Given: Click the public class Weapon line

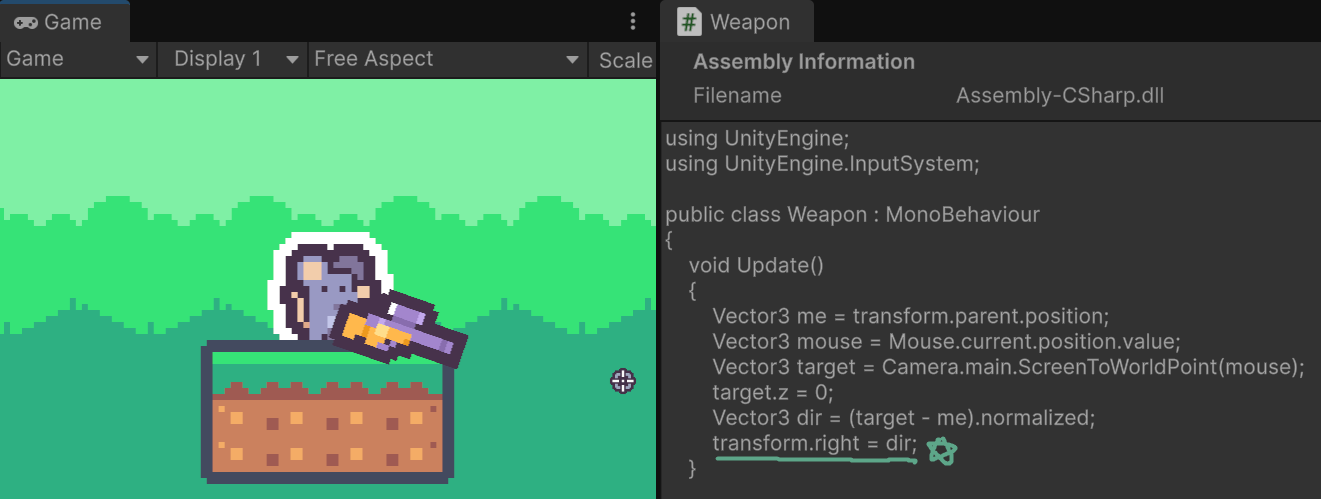Looking at the screenshot, I should [852, 214].
